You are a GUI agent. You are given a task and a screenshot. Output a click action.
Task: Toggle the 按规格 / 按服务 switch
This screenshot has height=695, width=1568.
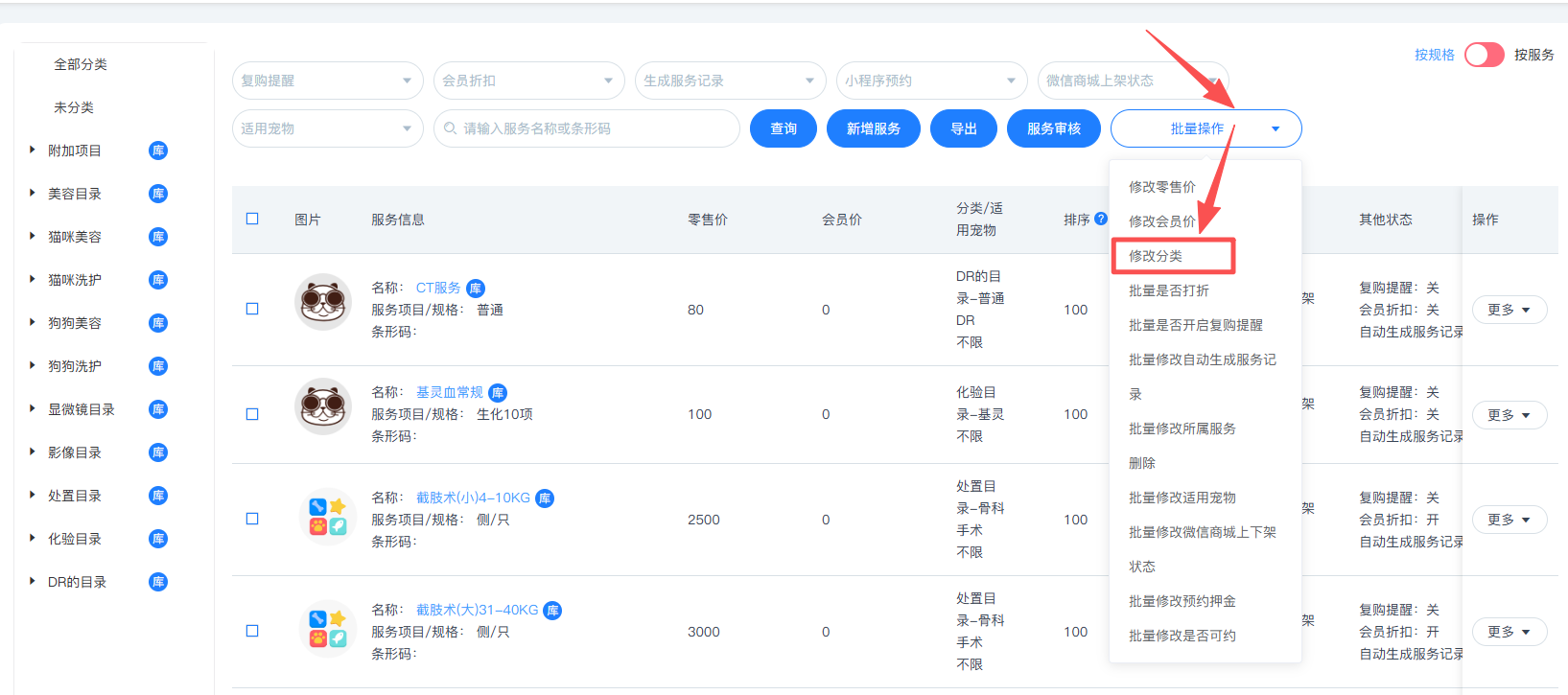[x=1484, y=55]
